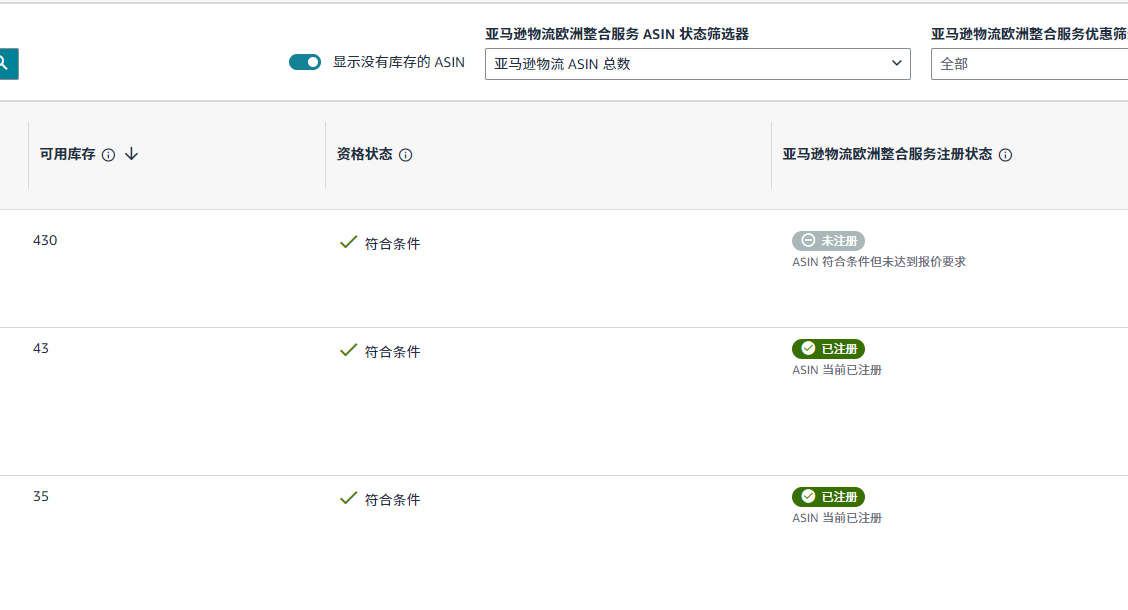Viewport: 1128px width, 610px height.
Task: Click the inventory value 430
Action: click(x=45, y=240)
